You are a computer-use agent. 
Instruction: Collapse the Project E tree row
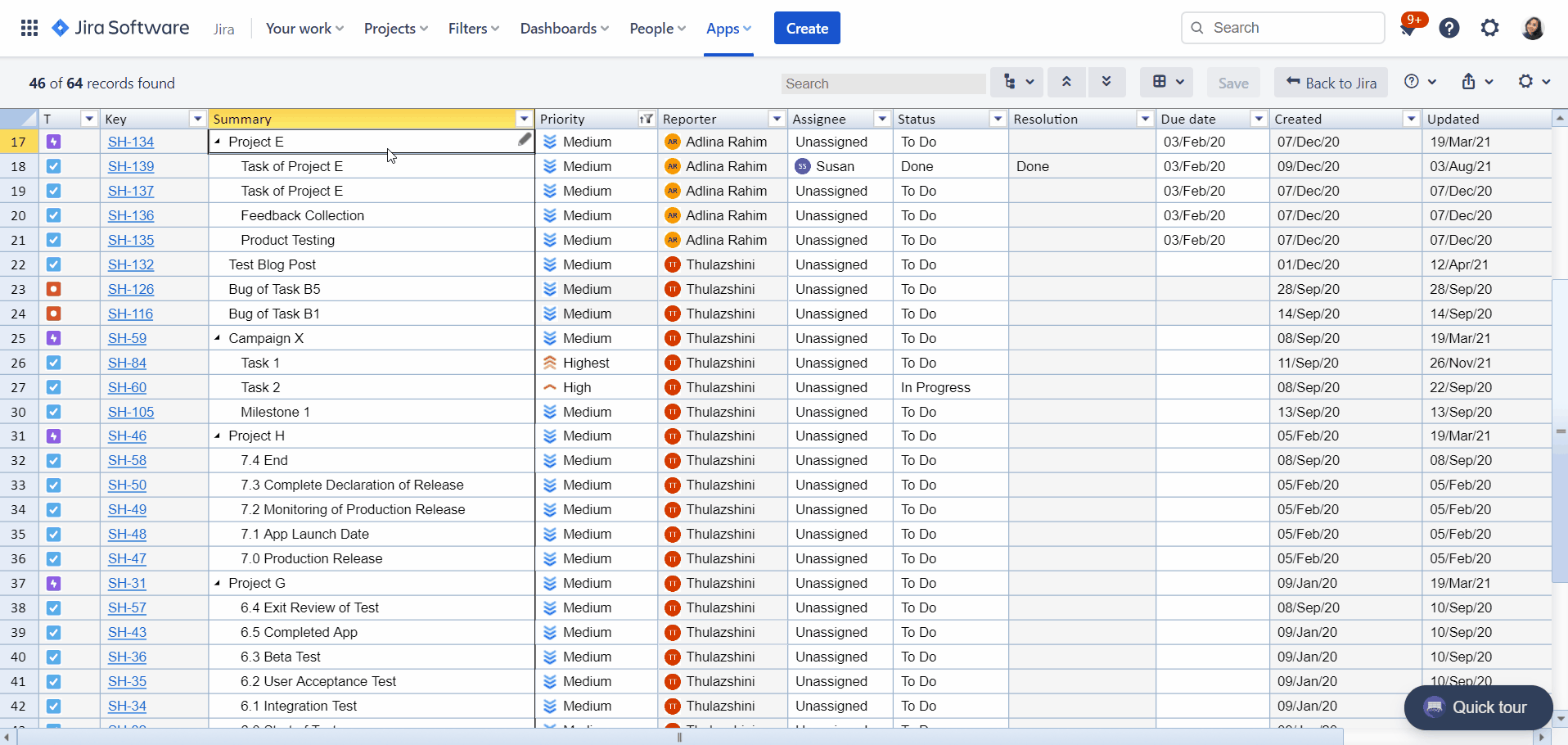pyautogui.click(x=218, y=142)
